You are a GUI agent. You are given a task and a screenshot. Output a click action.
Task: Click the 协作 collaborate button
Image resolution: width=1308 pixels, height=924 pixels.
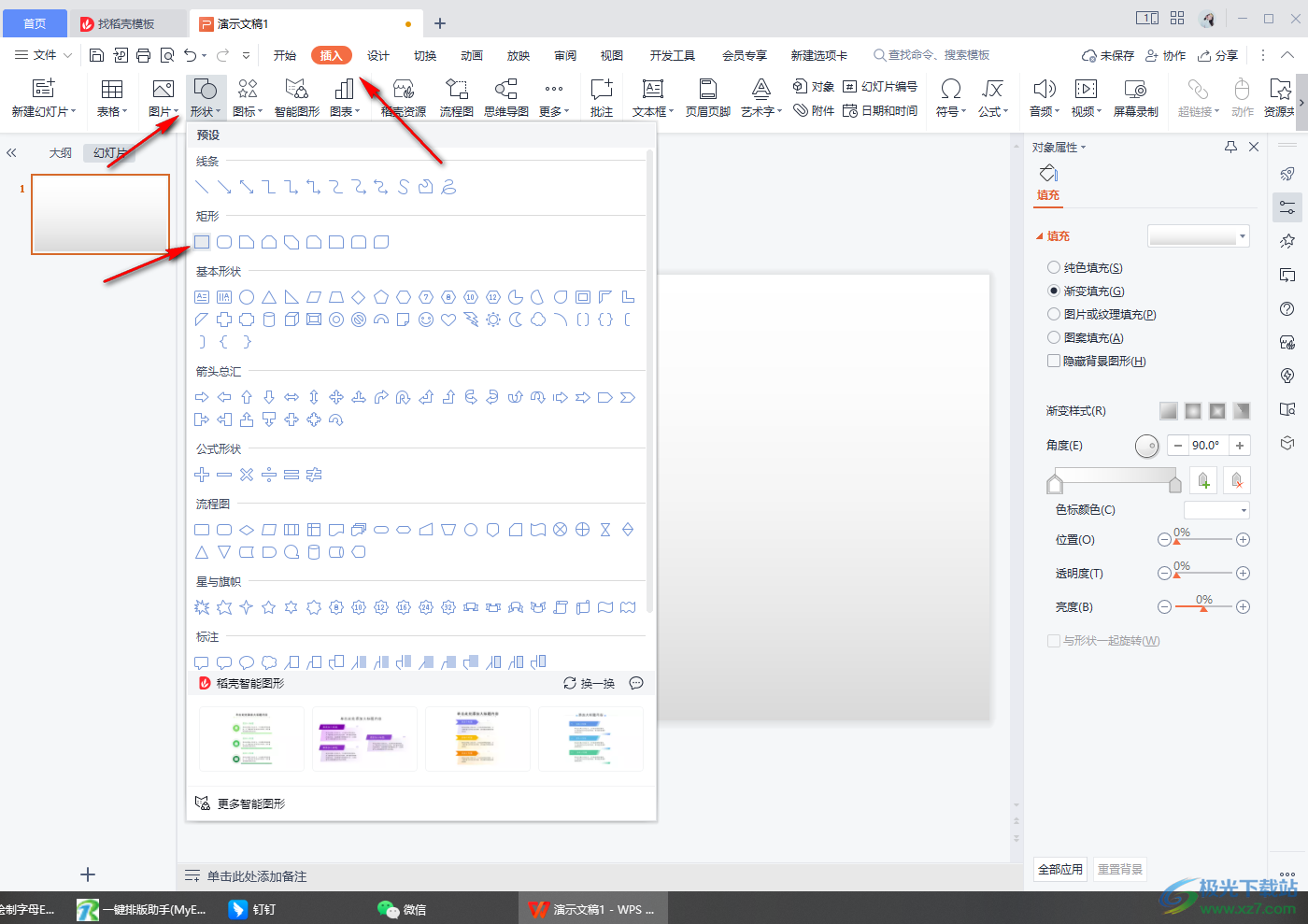pos(1166,55)
